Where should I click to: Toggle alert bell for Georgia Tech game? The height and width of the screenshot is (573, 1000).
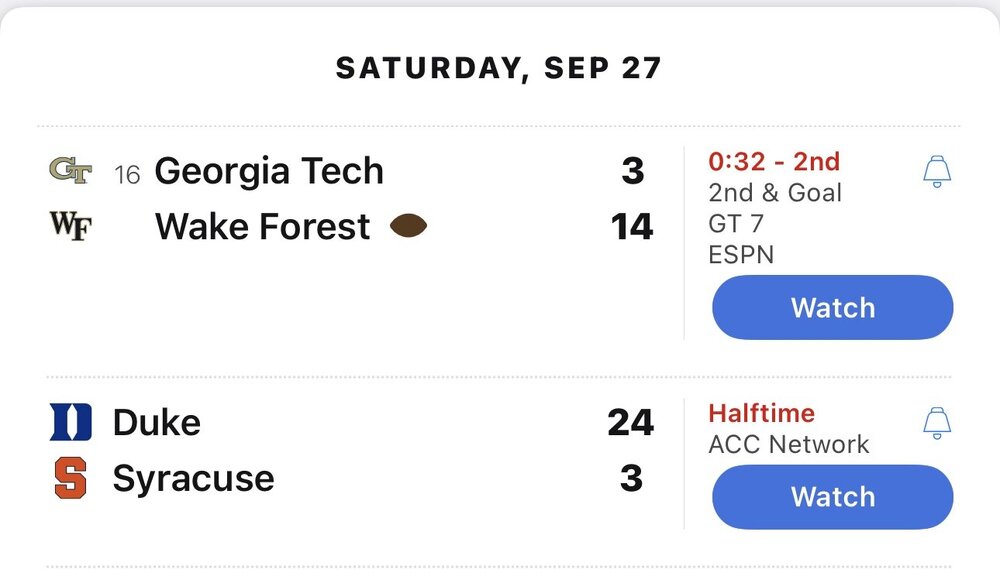pyautogui.click(x=937, y=171)
